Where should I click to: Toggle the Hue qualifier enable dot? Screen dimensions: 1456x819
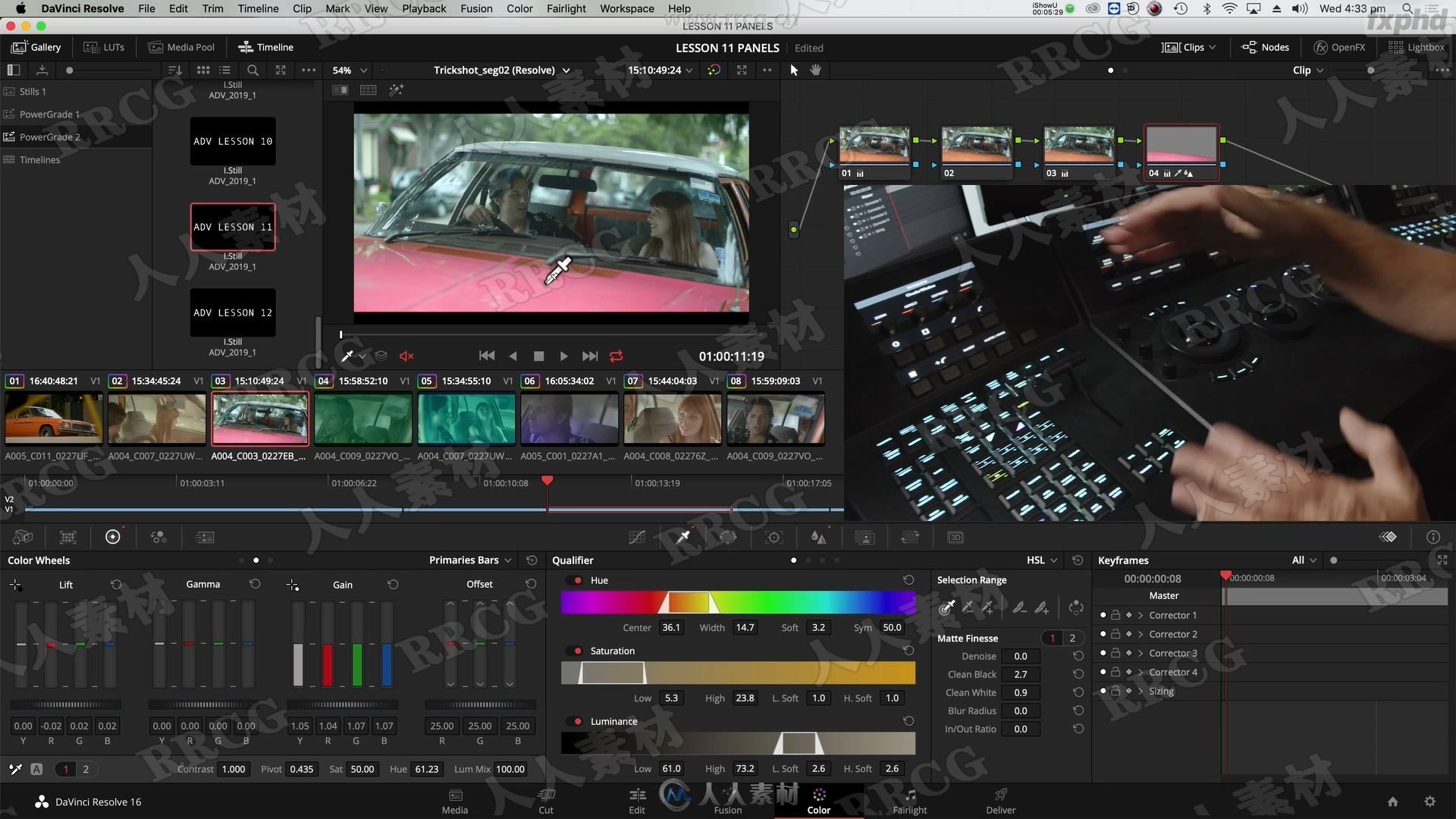(578, 580)
